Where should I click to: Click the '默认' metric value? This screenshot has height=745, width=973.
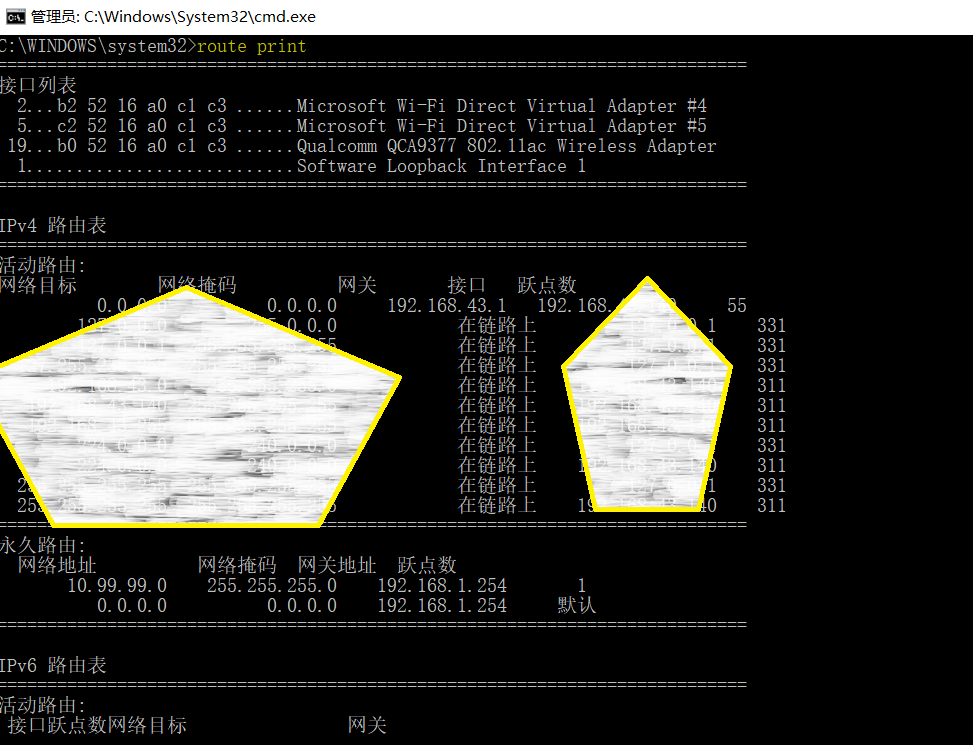[x=576, y=605]
